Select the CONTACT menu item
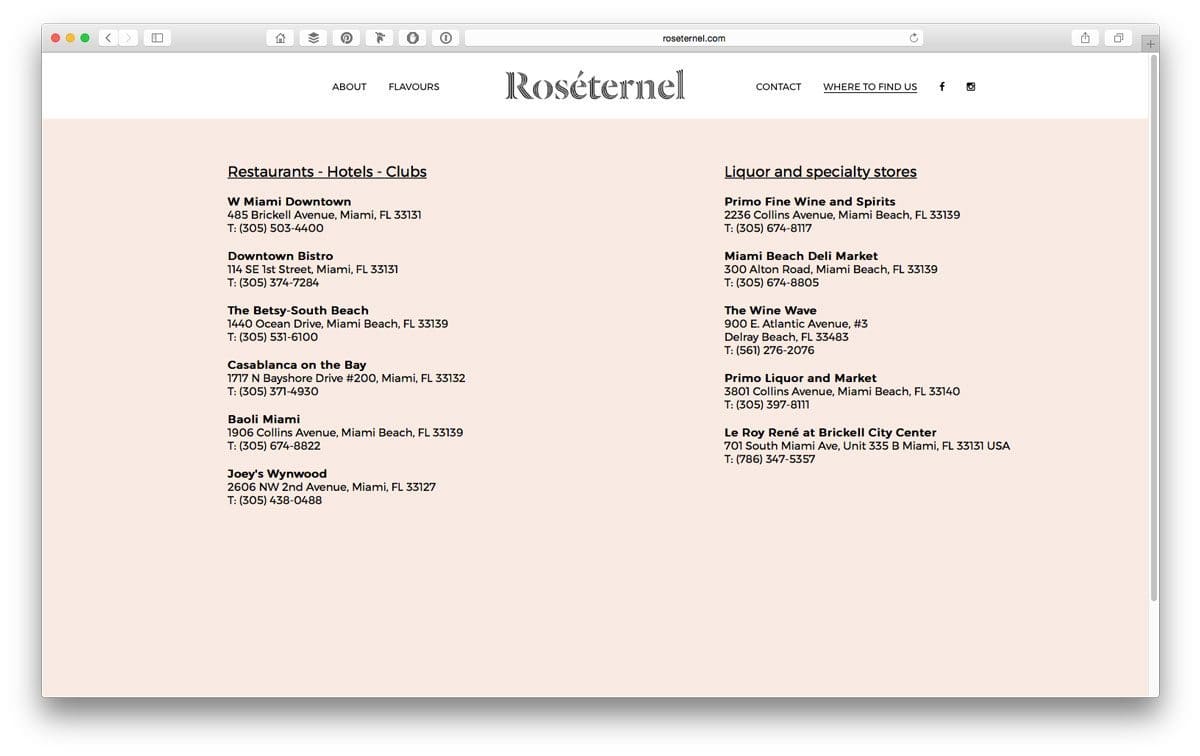 (x=778, y=87)
